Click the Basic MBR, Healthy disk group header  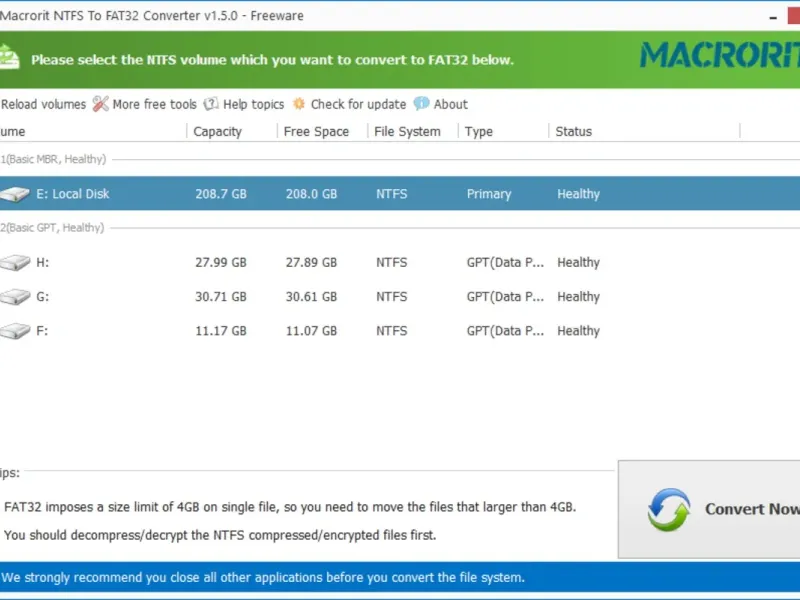pyautogui.click(x=53, y=159)
